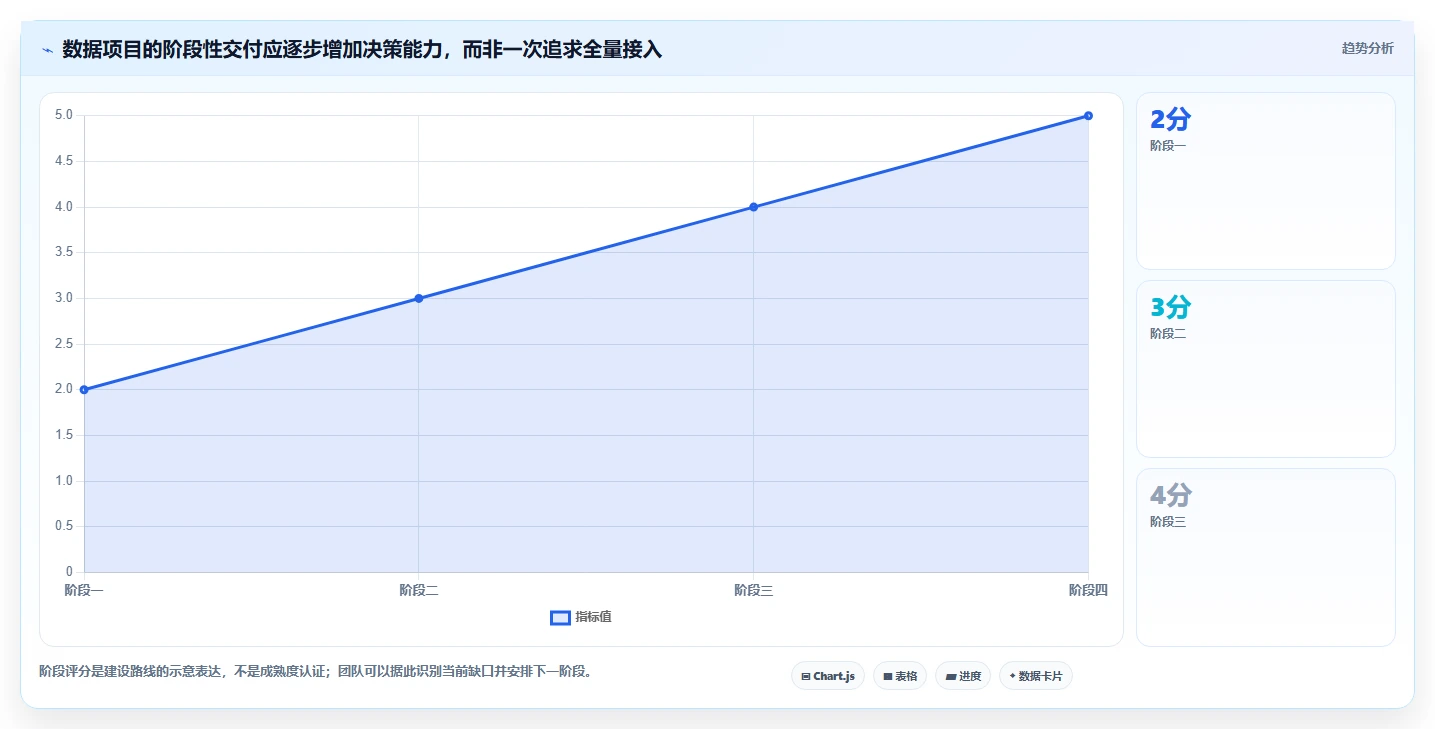The height and width of the screenshot is (729, 1435).
Task: Click the y-axis value 4.0
Action: pyautogui.click(x=64, y=207)
